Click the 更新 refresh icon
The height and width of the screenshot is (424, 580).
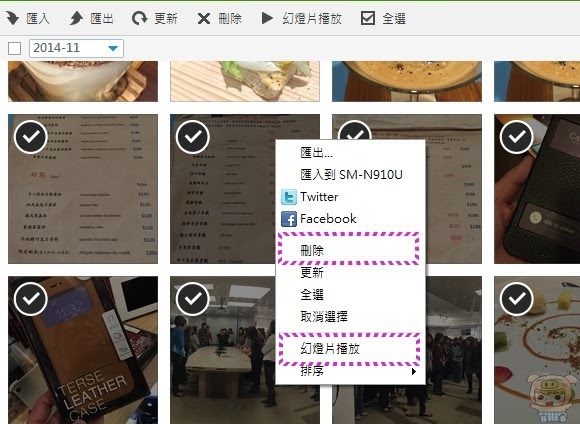click(x=139, y=18)
